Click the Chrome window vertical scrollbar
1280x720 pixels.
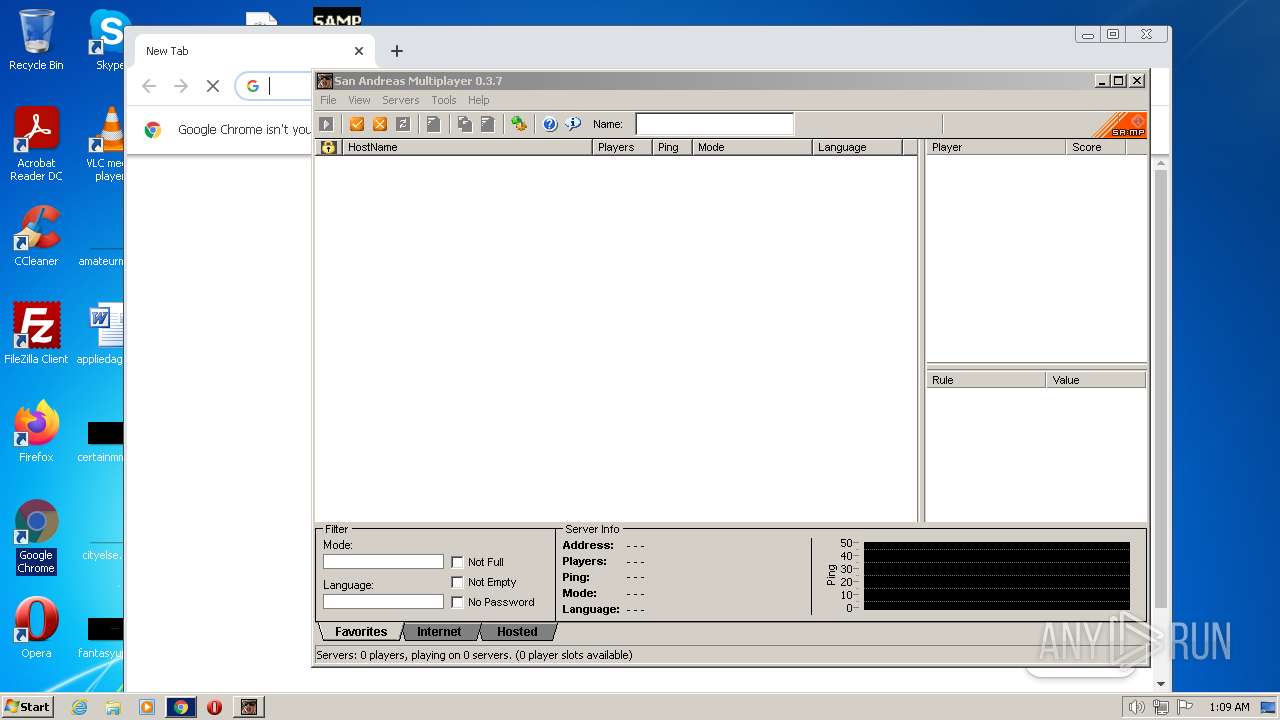coord(1160,390)
